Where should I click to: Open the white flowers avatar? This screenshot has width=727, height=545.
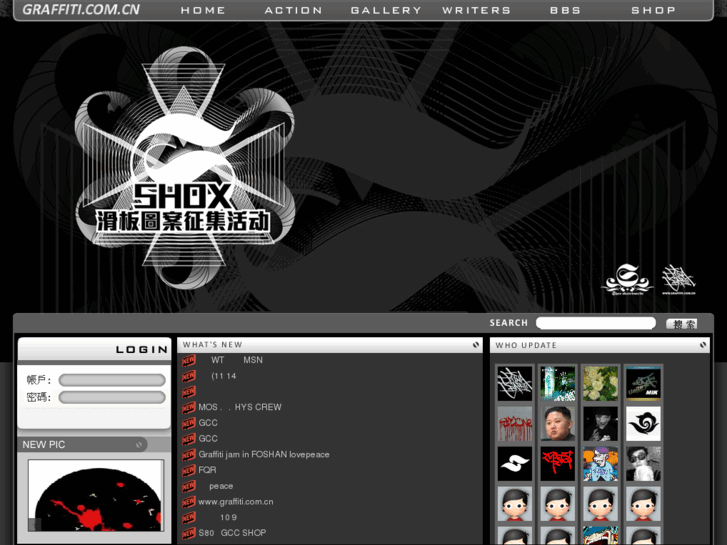click(600, 383)
